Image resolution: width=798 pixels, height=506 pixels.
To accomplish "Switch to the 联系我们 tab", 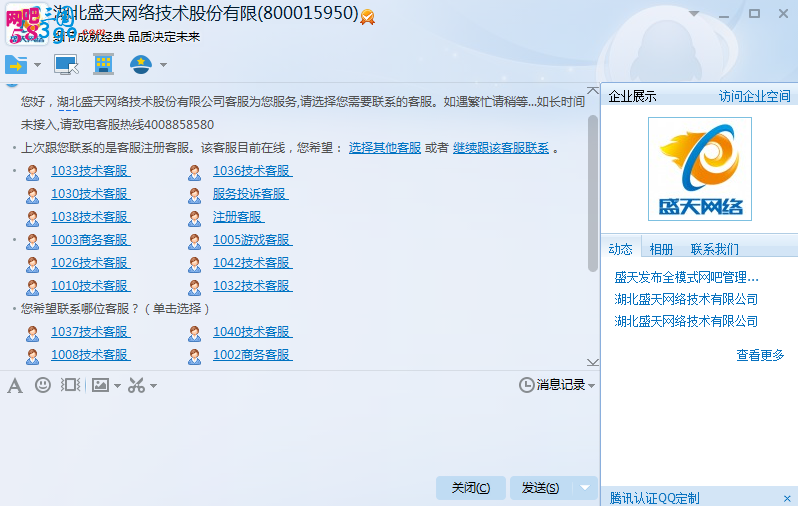I will 715,249.
